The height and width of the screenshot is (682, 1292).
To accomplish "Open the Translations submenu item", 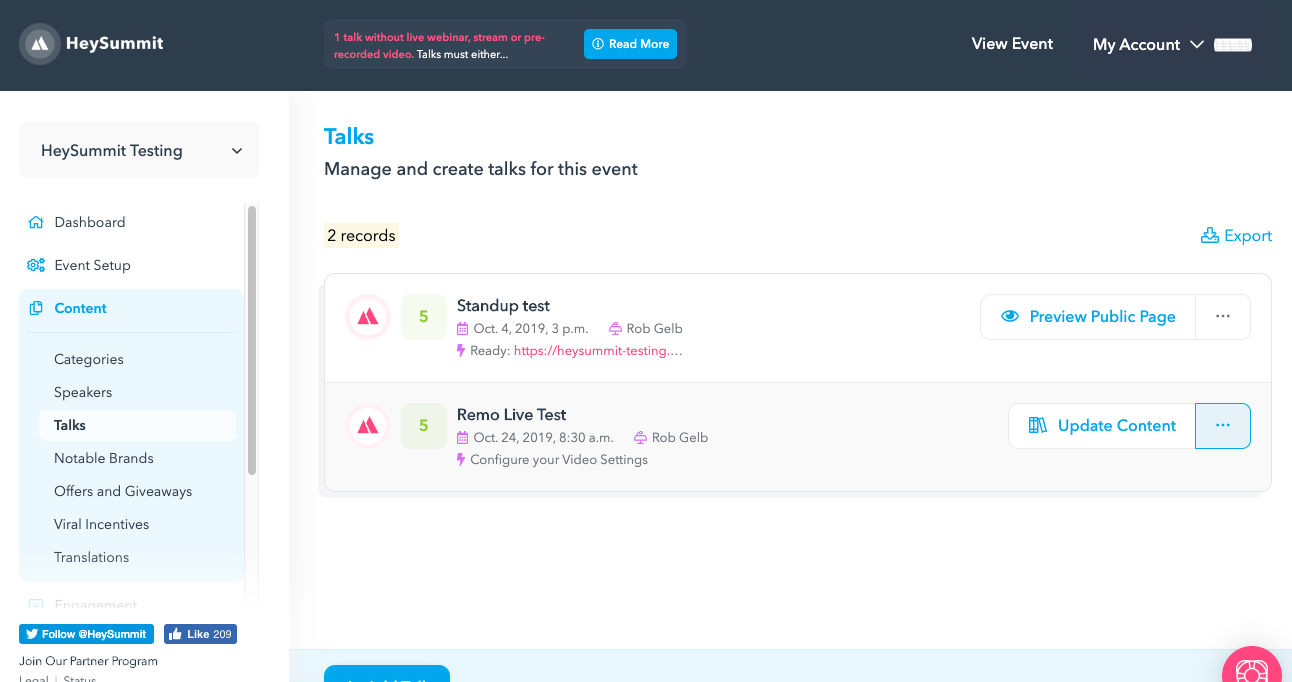I will (x=92, y=557).
